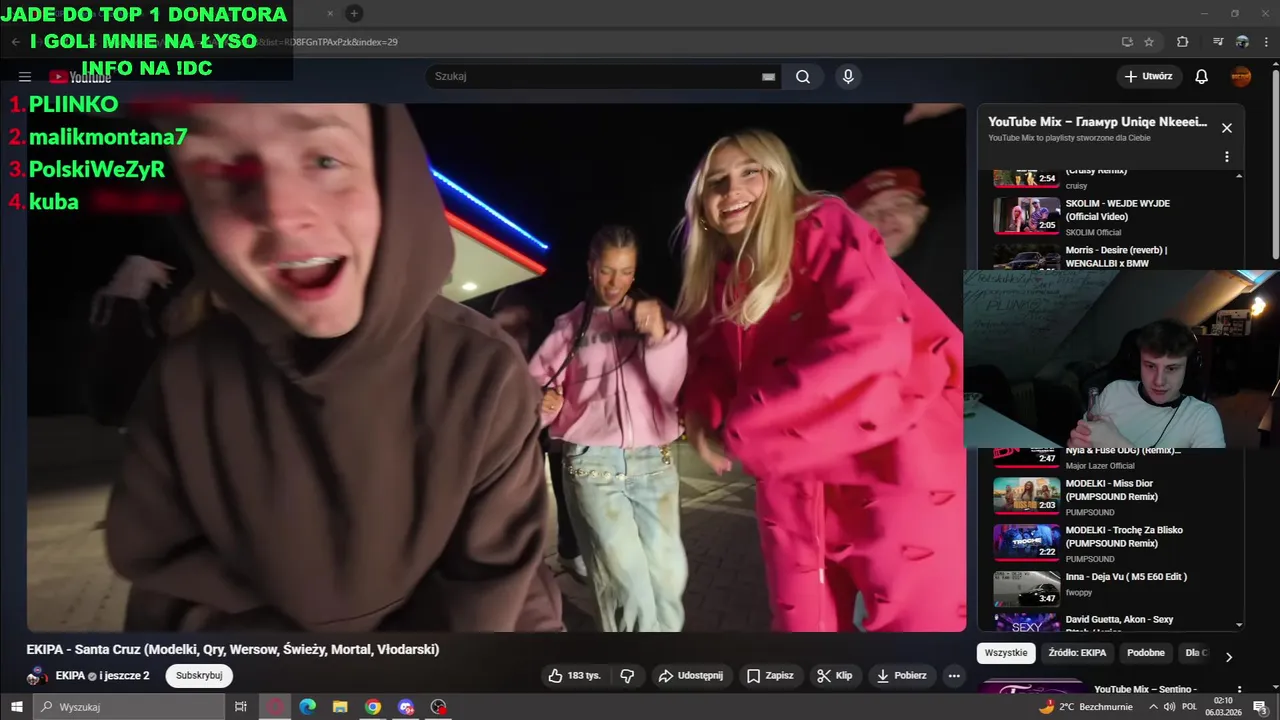Open YouTube notifications bell

click(1202, 77)
